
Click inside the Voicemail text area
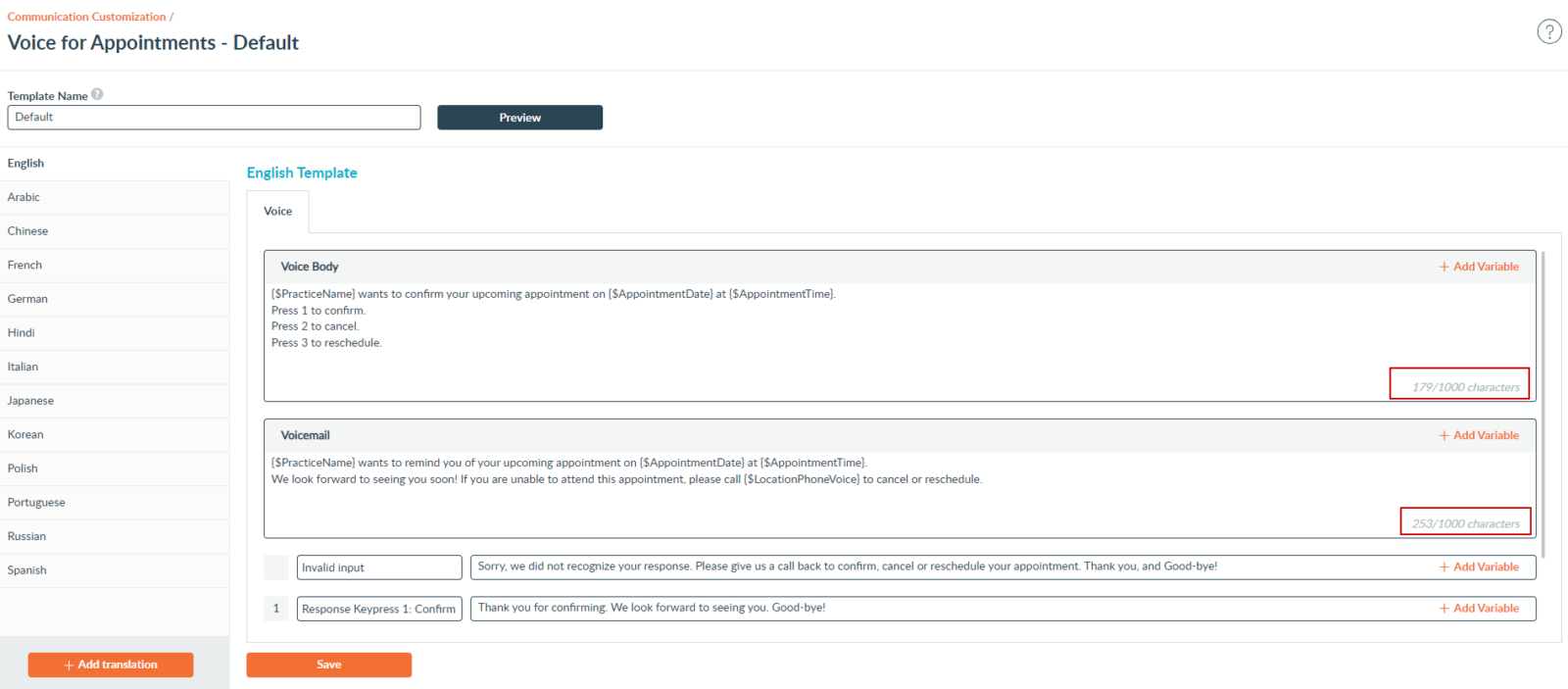(900, 494)
